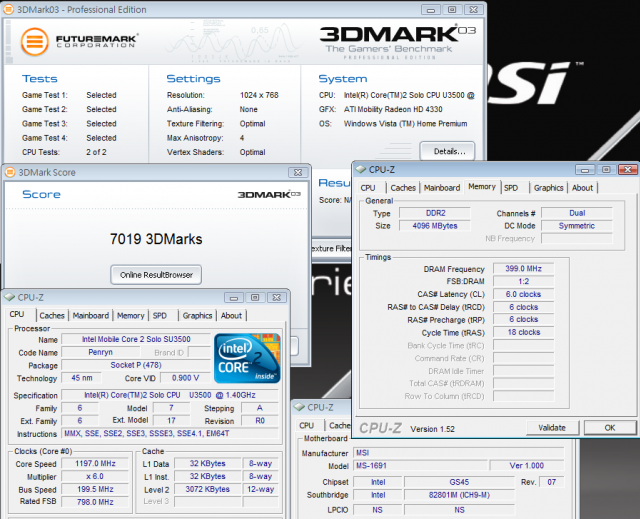This screenshot has width=640, height=519.
Task: Click Validate in CPU-Z Memory window
Action: [552, 428]
